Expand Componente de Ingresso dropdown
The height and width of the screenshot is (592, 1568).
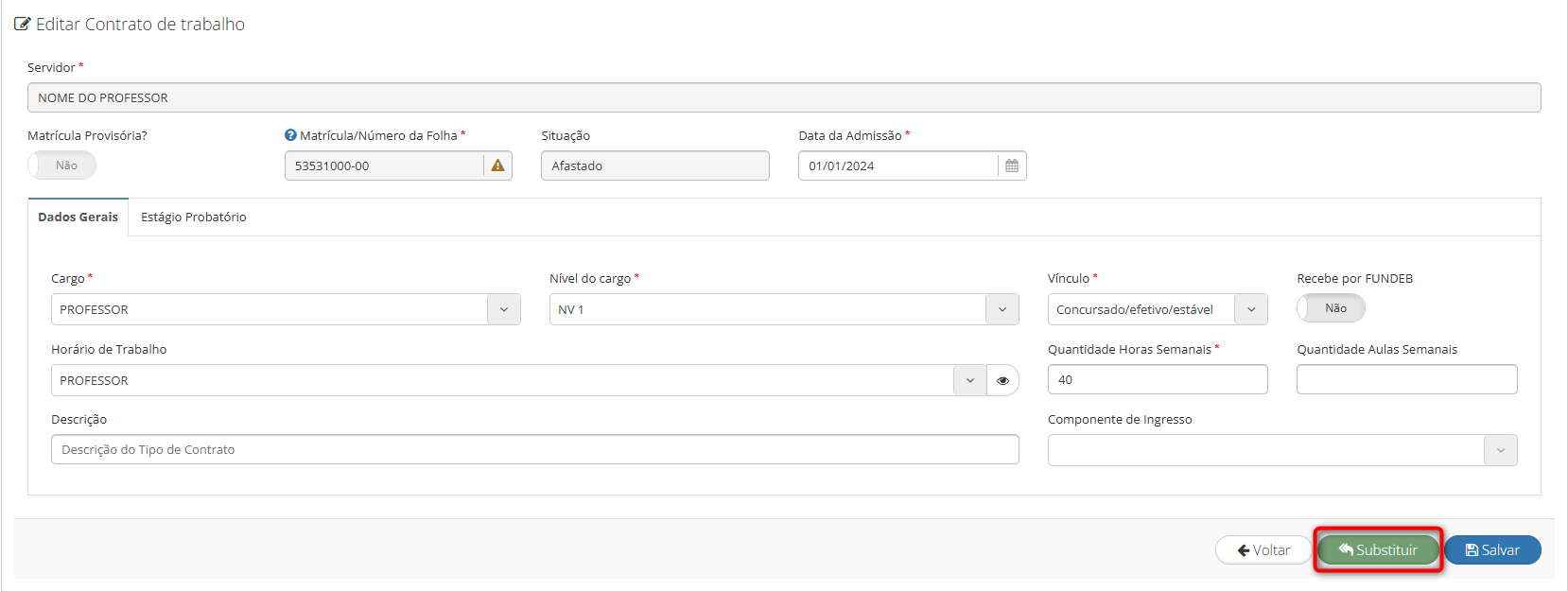coord(1500,450)
